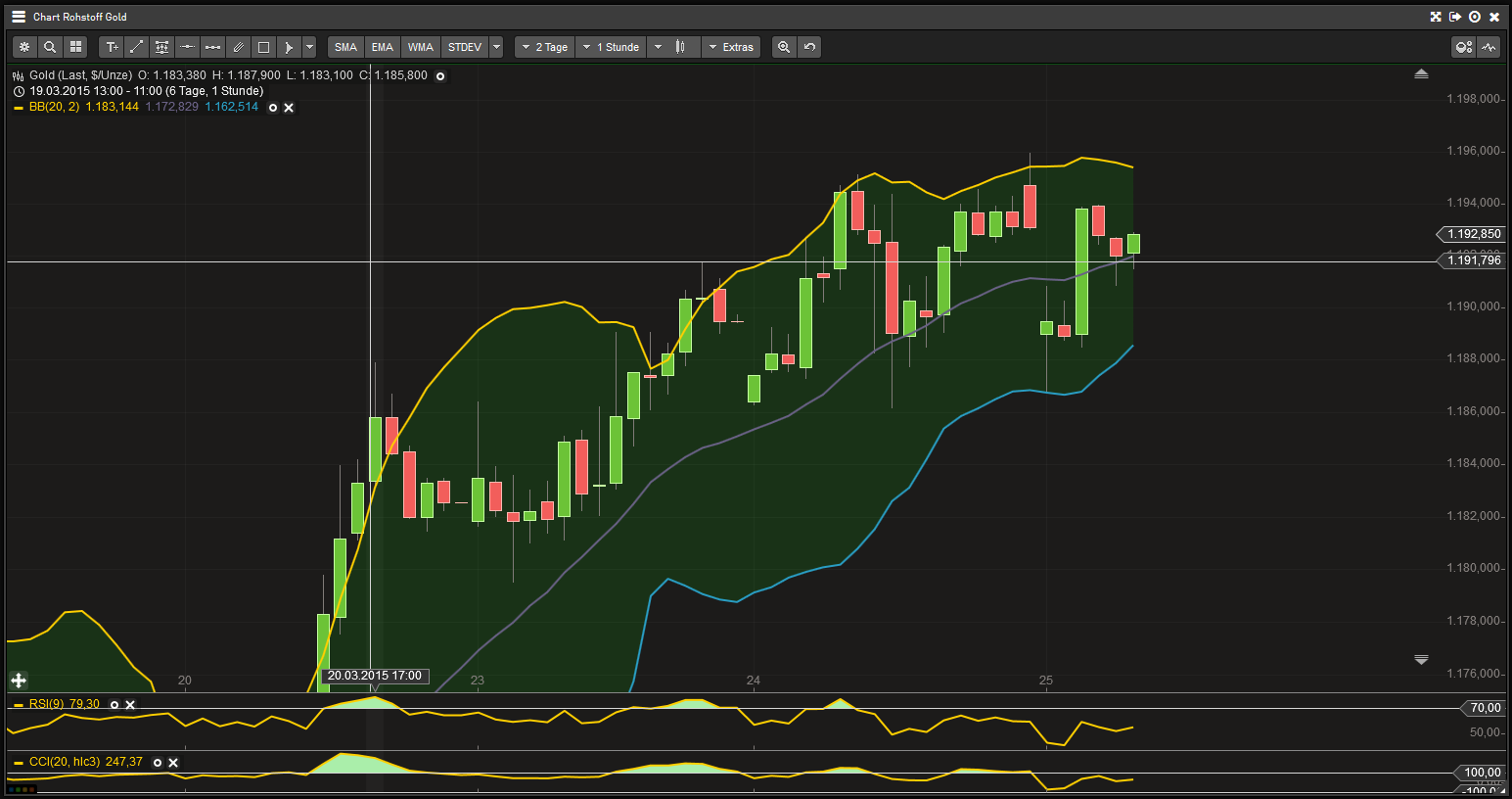Toggle the order display button beside chart type

point(1463,46)
